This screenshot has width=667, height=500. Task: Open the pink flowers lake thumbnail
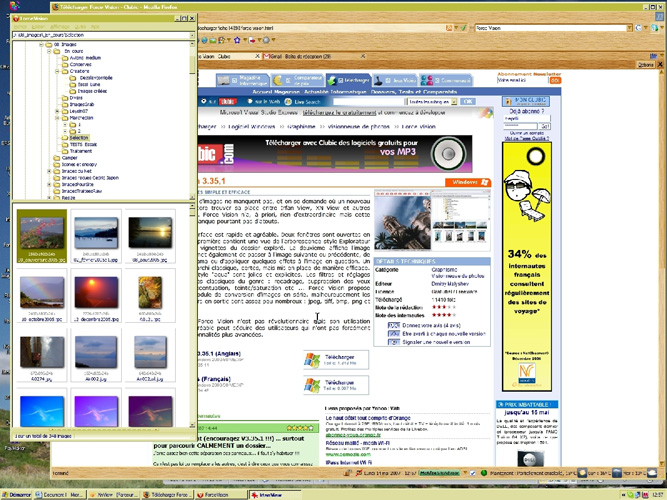(42, 236)
